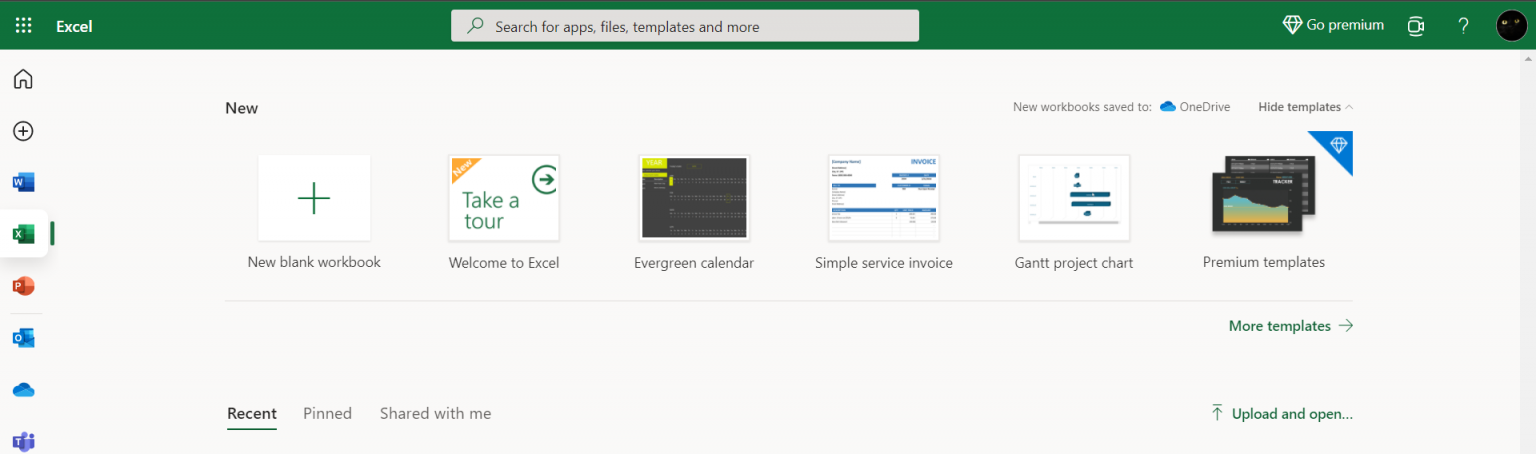Click the Create new plus icon in sidebar
1536x454 pixels.
coord(23,131)
